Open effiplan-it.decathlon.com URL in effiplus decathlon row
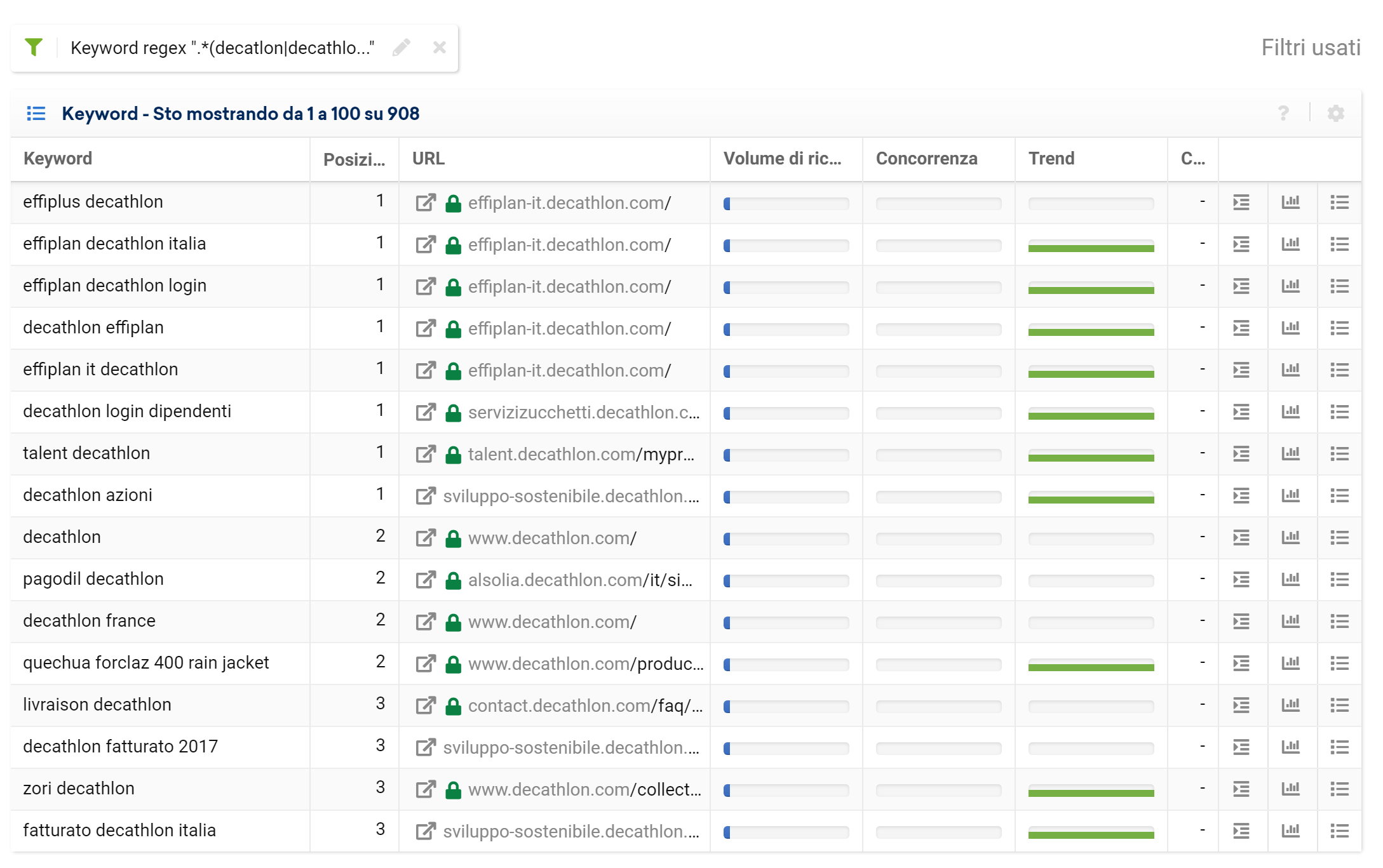The height and width of the screenshot is (868, 1383). (569, 203)
